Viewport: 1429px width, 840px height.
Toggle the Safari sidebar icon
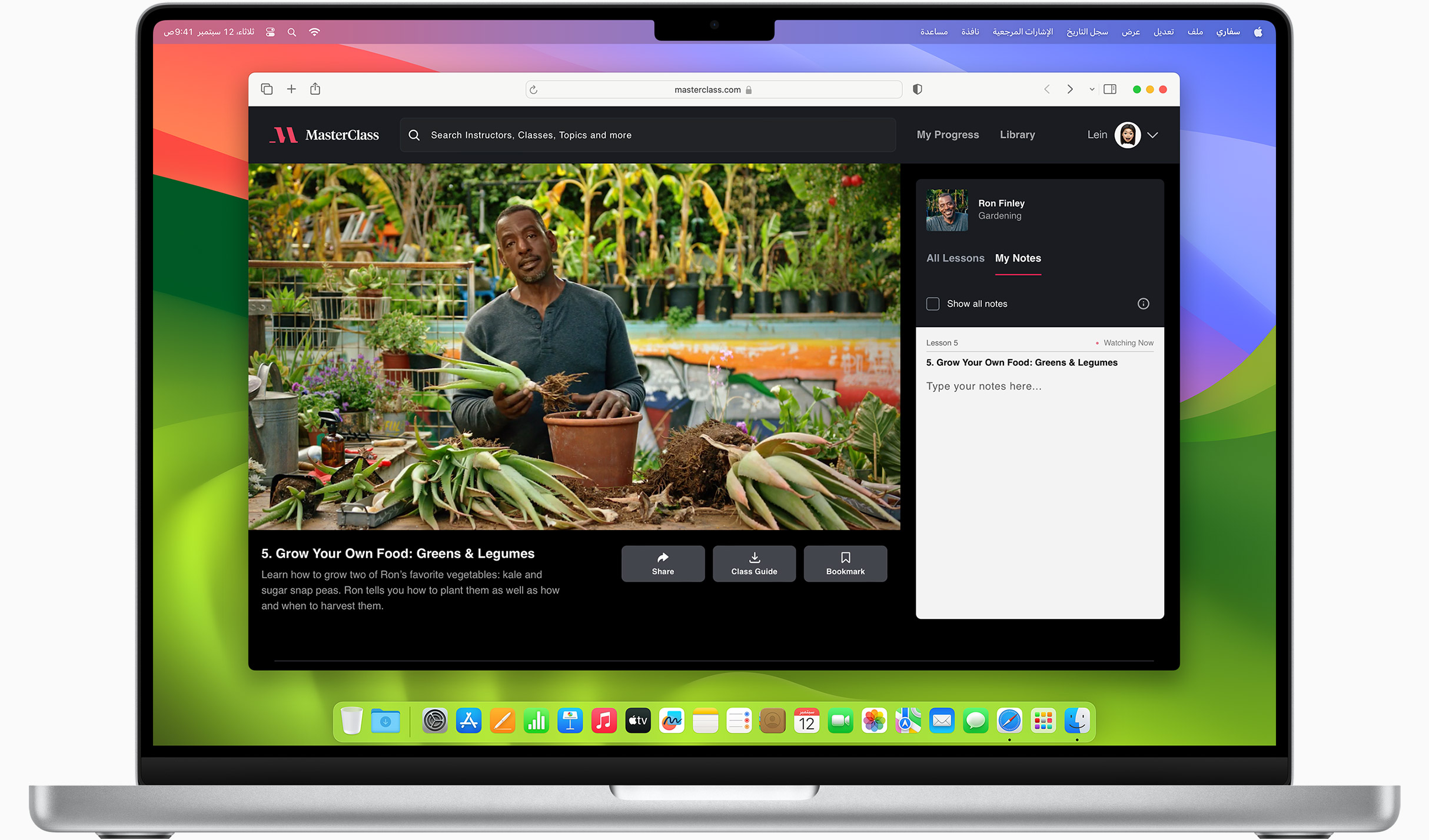coord(1109,89)
